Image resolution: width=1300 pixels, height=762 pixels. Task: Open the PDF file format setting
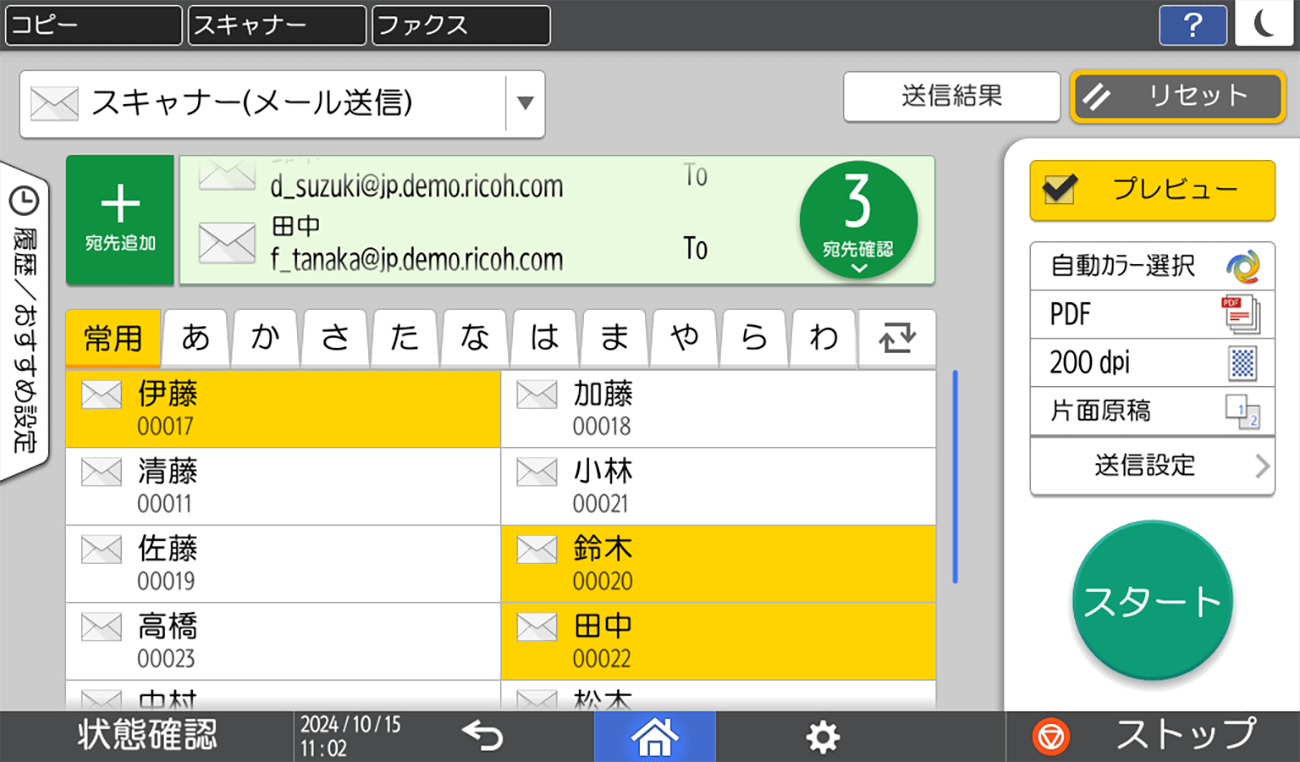click(1152, 314)
